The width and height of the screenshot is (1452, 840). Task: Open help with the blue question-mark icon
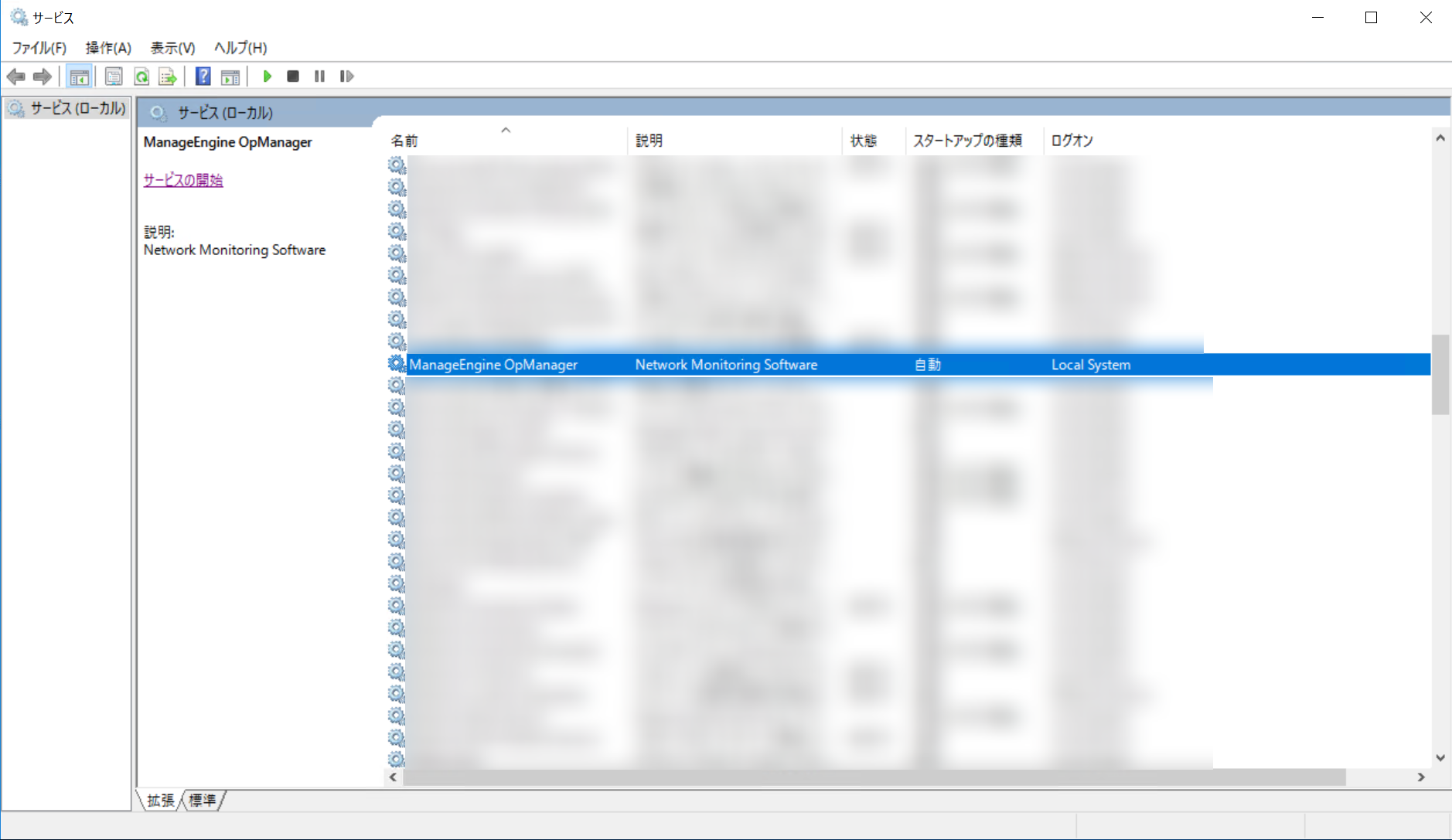coord(203,77)
